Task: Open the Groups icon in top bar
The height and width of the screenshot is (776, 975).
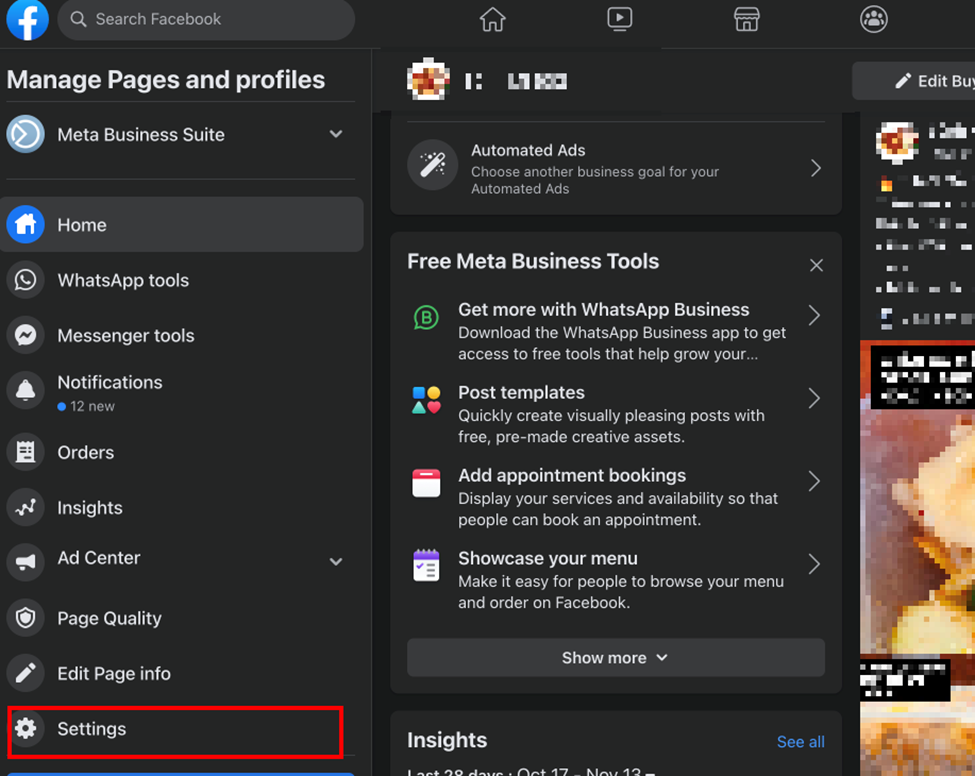Action: (x=874, y=20)
